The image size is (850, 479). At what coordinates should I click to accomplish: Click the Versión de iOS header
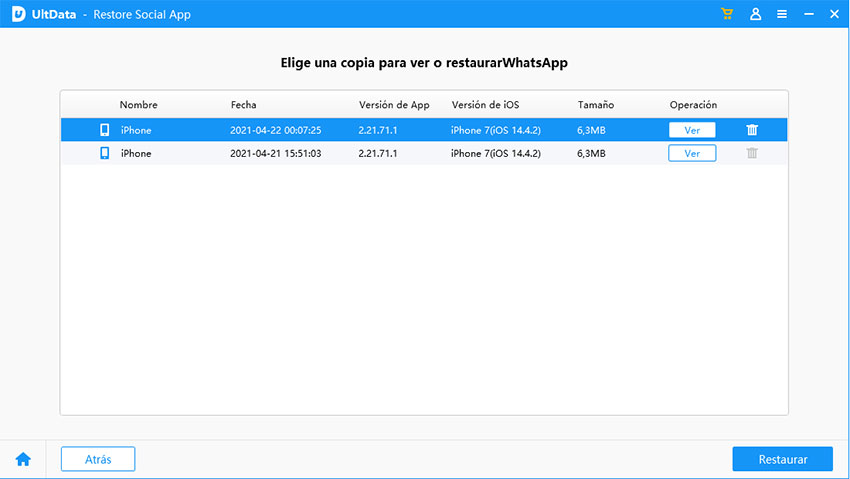click(x=485, y=105)
